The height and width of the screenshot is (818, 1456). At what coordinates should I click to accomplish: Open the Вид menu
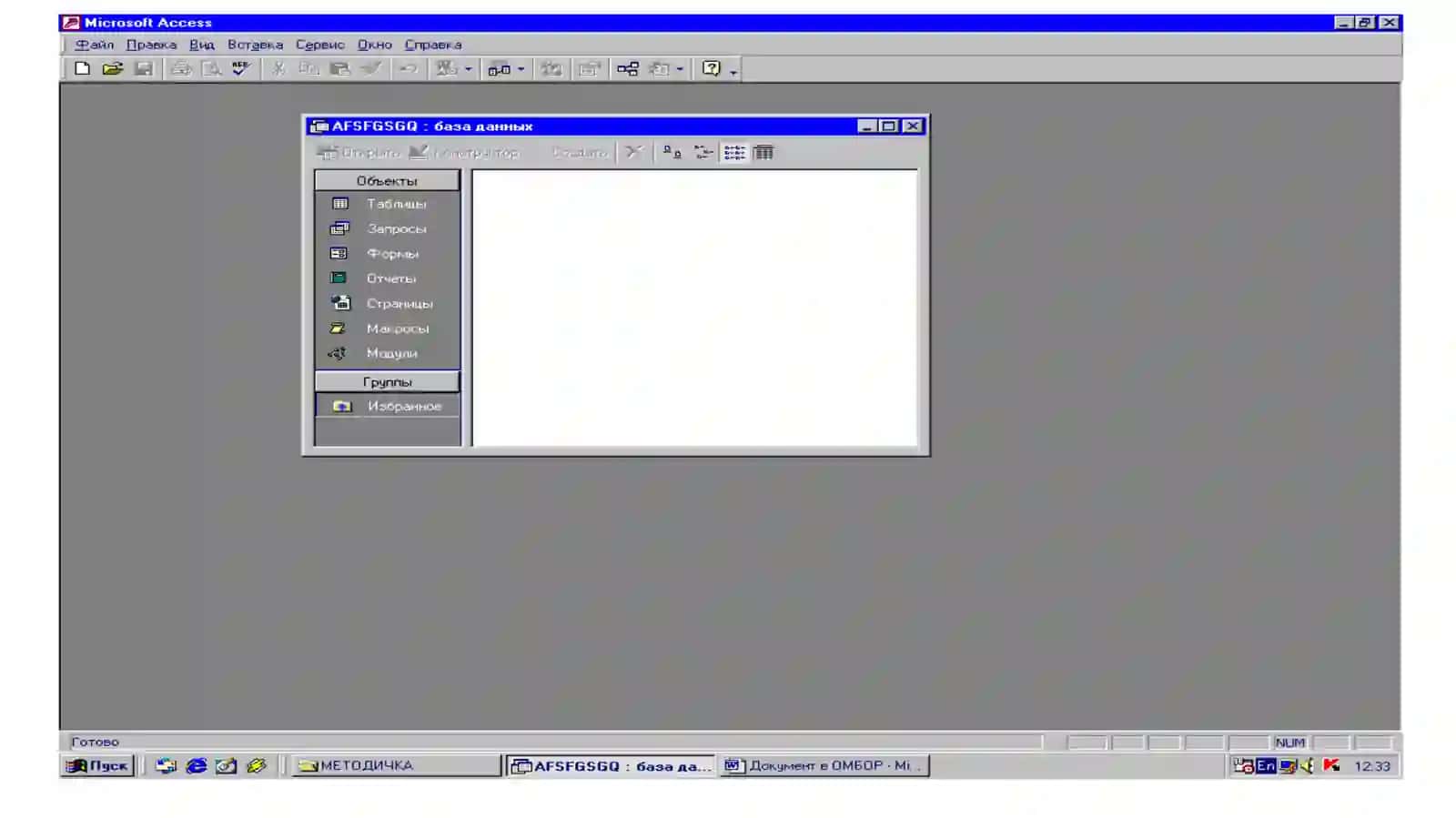(202, 45)
